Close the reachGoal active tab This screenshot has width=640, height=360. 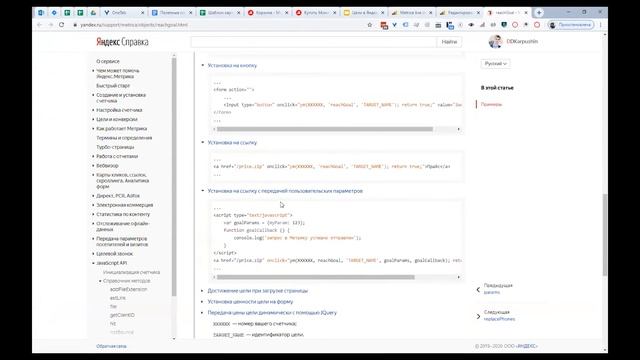click(526, 13)
